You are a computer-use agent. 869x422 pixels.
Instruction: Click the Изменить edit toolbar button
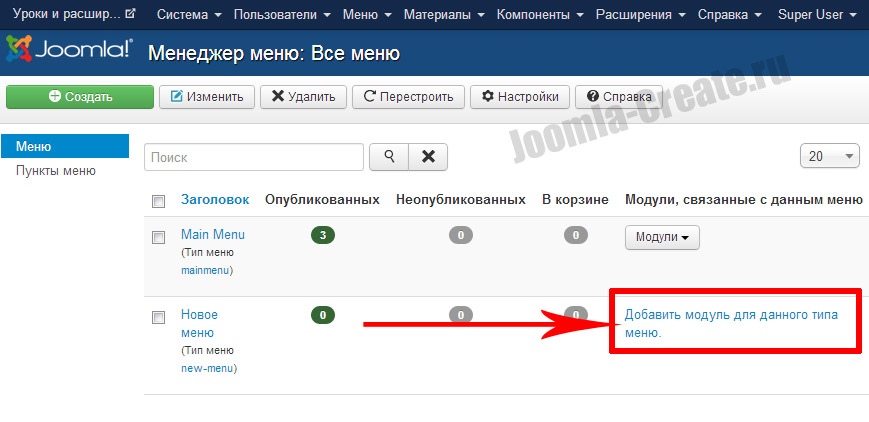[207, 97]
